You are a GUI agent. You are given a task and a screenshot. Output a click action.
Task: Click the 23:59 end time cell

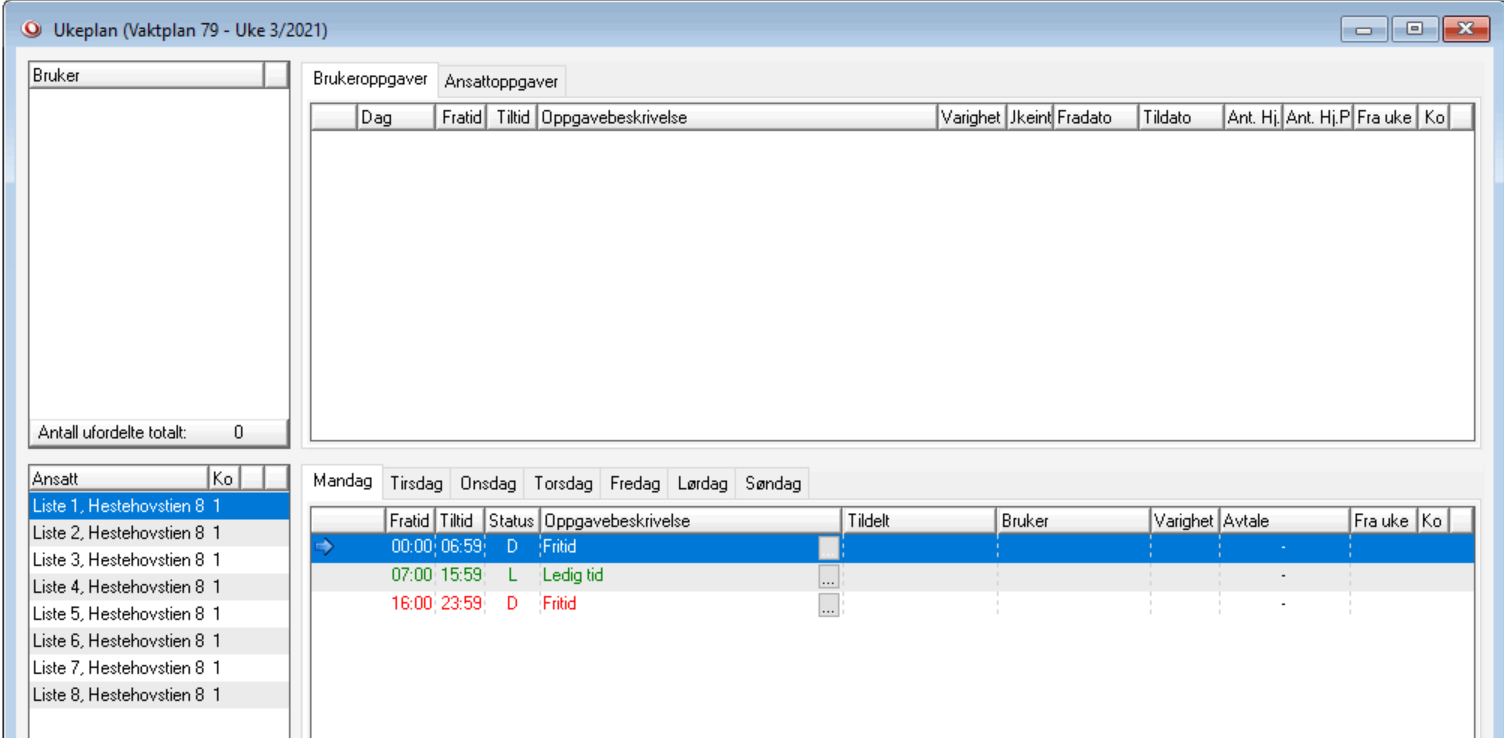tap(461, 604)
